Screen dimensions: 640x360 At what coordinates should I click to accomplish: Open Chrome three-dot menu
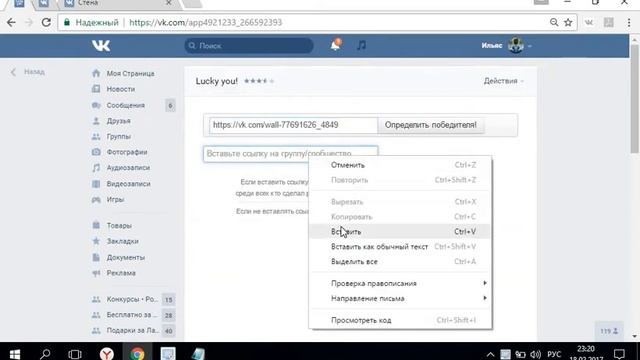(x=629, y=22)
